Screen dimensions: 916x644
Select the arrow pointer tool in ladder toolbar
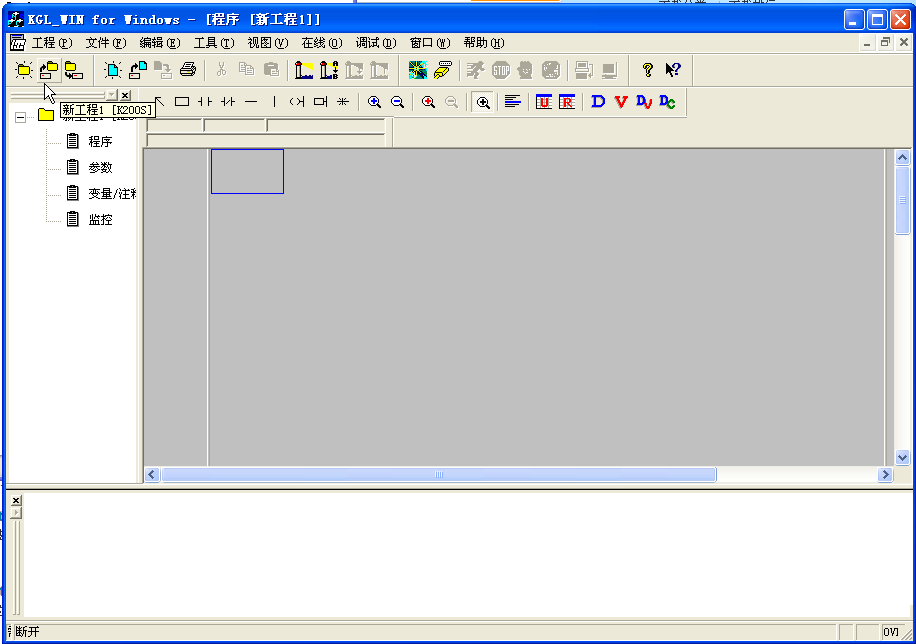pyautogui.click(x=159, y=102)
